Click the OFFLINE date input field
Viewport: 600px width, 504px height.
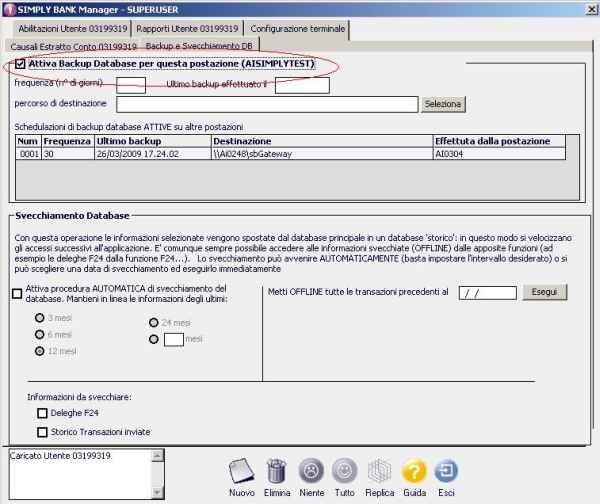click(x=488, y=293)
